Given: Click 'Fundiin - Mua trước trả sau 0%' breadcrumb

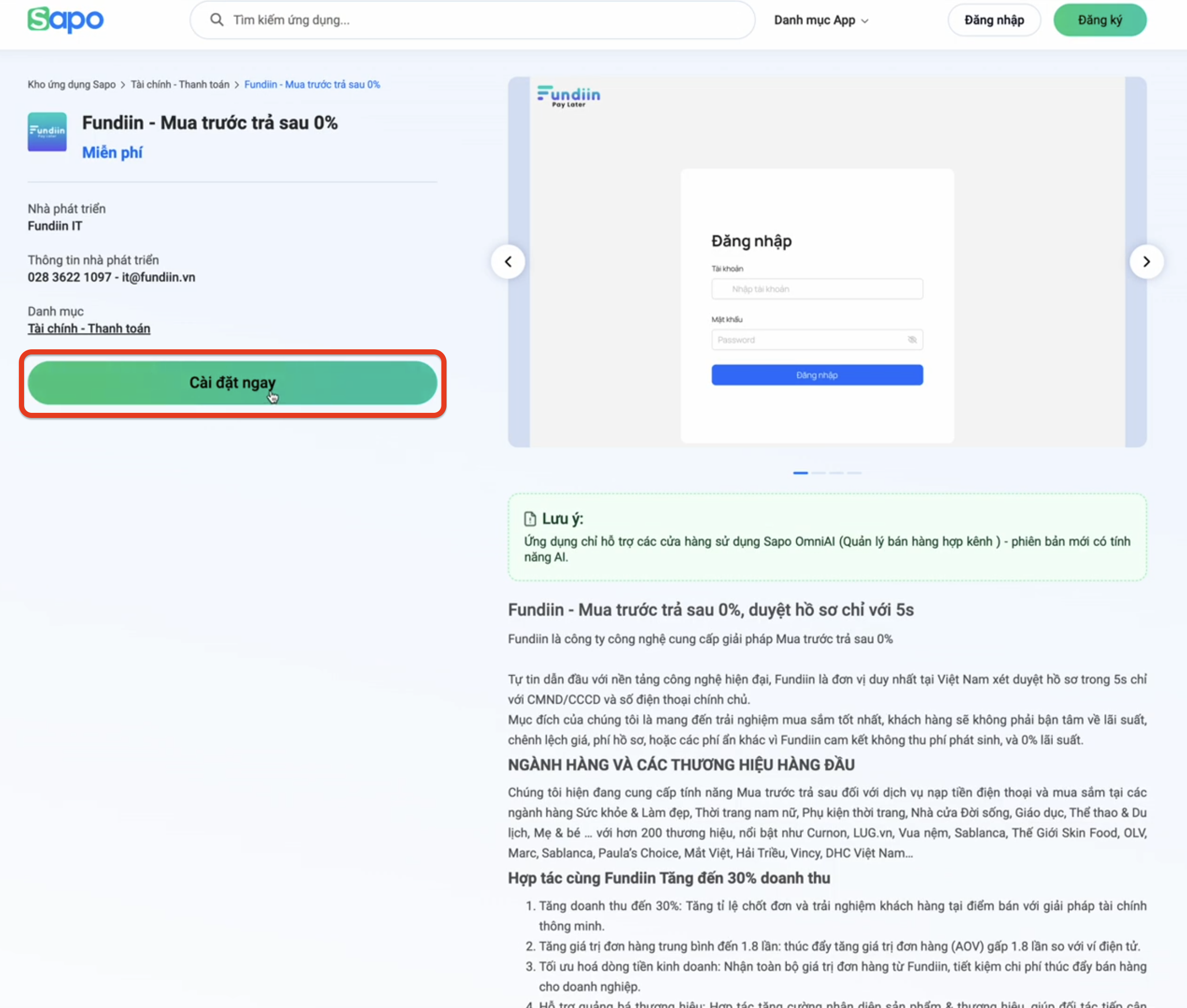Looking at the screenshot, I should (x=312, y=85).
